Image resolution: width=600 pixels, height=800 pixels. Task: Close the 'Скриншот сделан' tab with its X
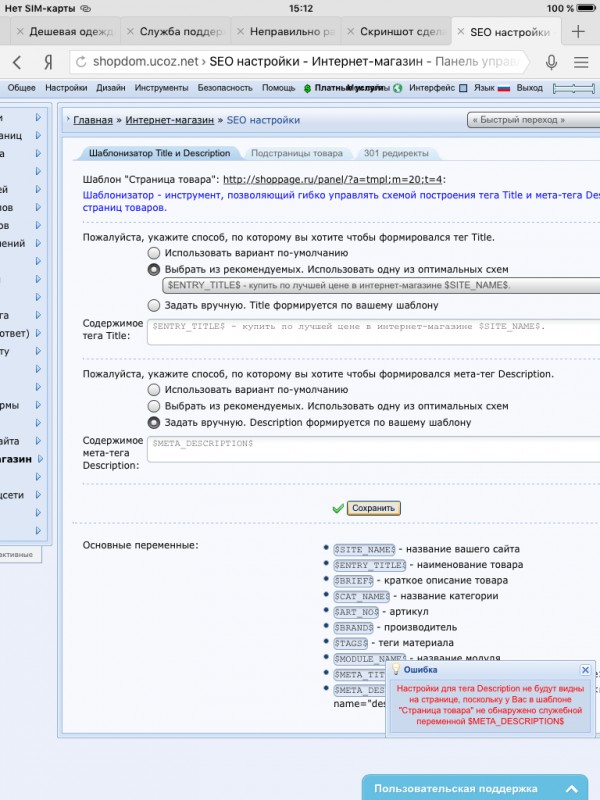pyautogui.click(x=351, y=32)
